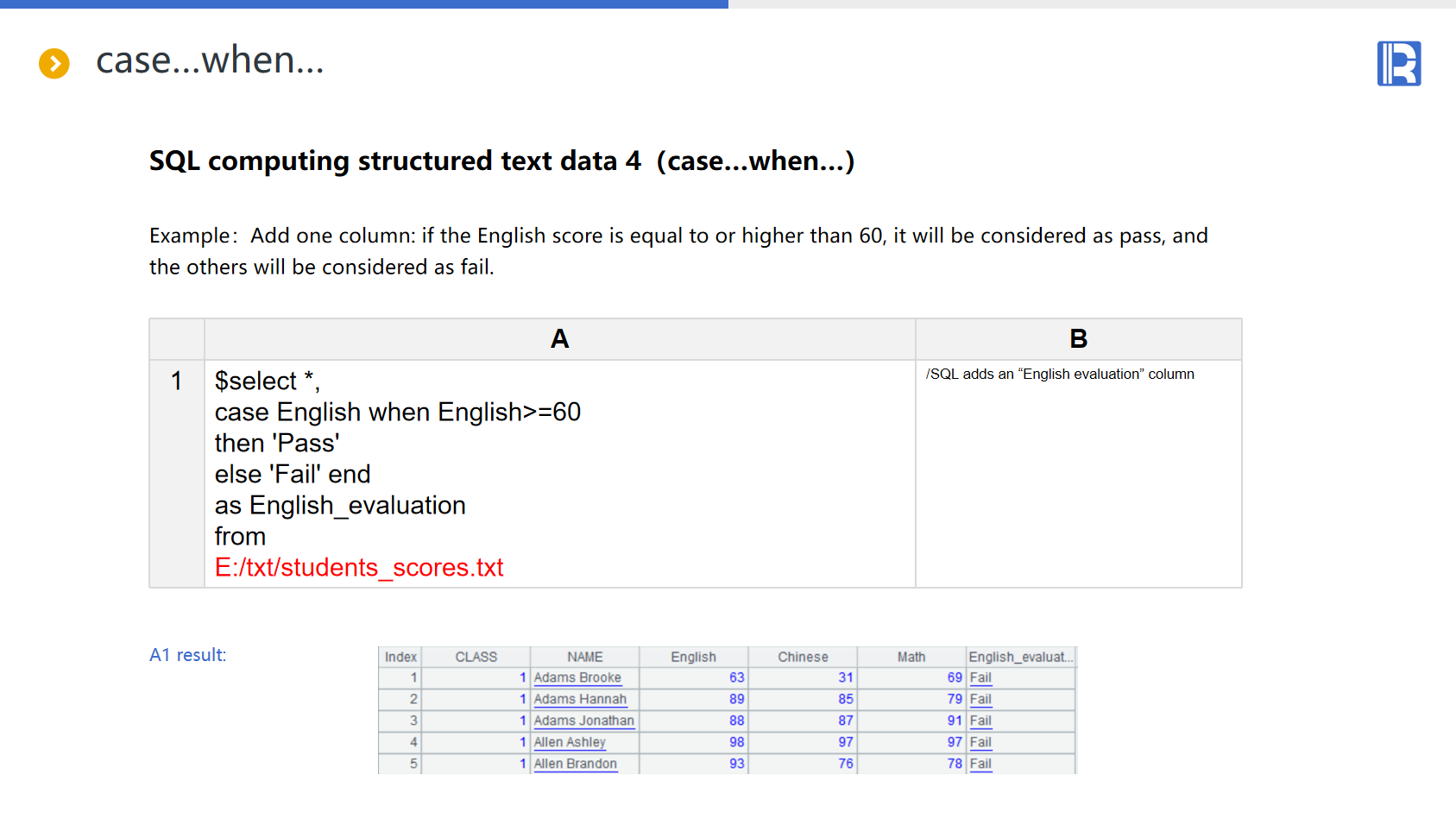Click the A1 result label
The image size is (1456, 819).
[x=187, y=655]
